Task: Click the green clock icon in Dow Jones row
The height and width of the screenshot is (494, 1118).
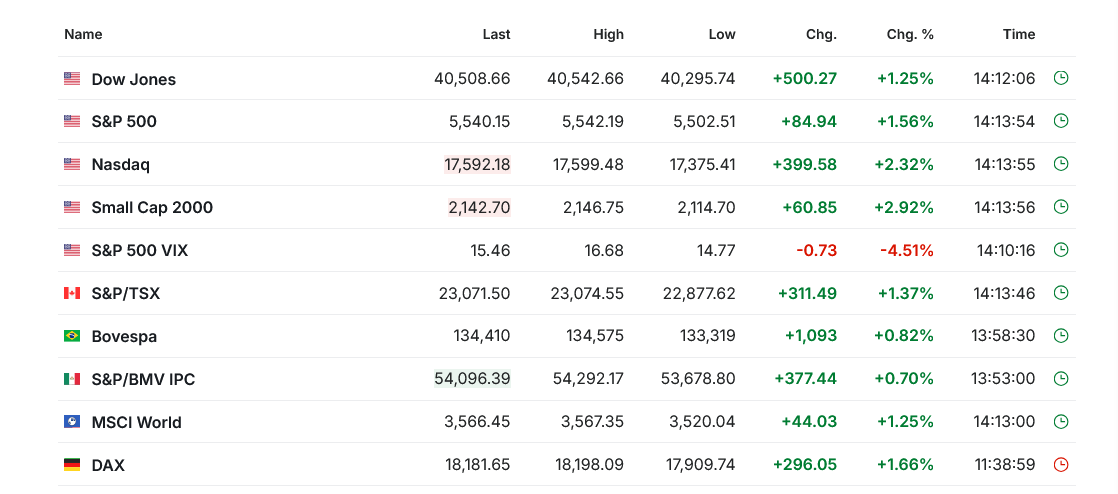Action: pyautogui.click(x=1061, y=78)
